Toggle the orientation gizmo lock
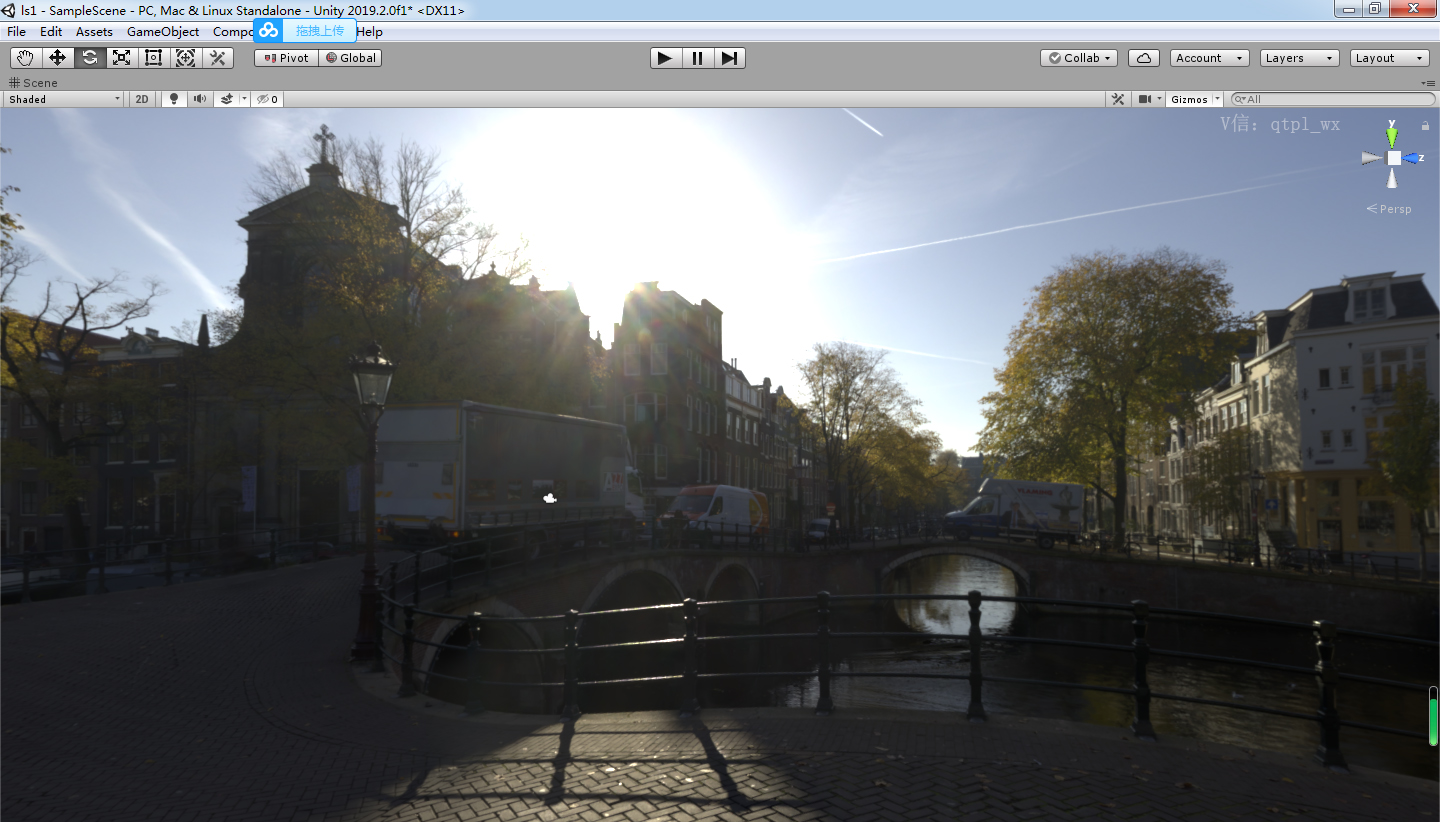 (x=1425, y=126)
